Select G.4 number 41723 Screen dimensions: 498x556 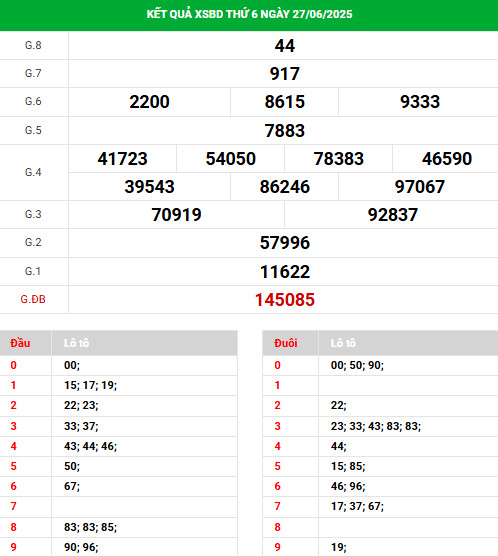click(x=122, y=159)
